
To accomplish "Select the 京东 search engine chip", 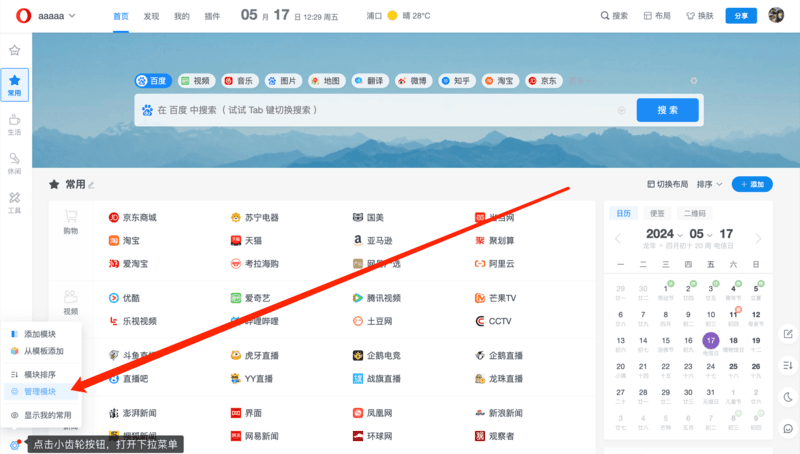I will point(543,81).
